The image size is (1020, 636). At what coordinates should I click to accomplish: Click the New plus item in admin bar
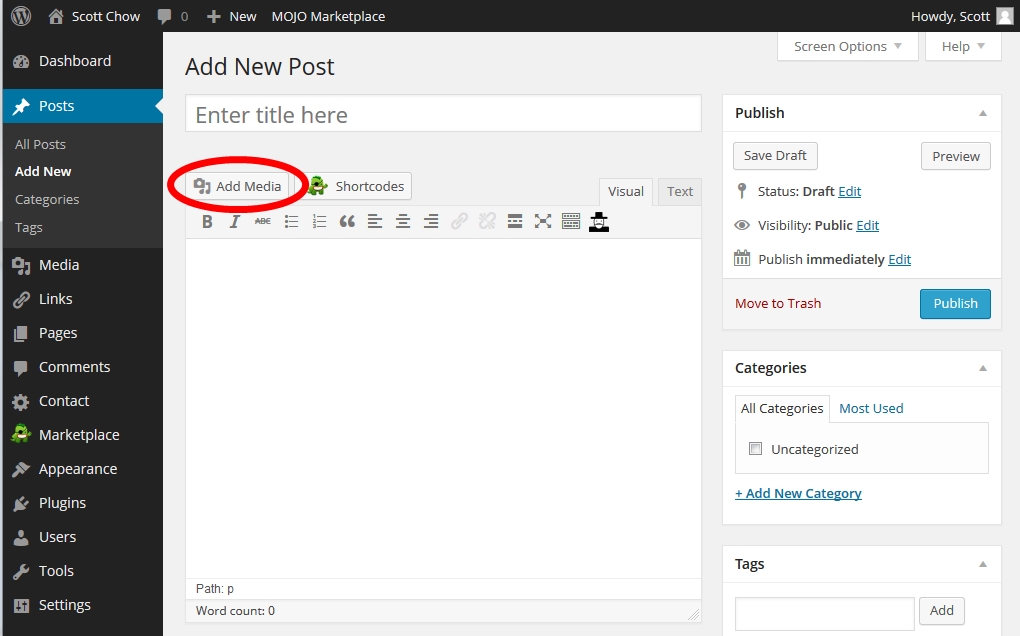point(231,16)
